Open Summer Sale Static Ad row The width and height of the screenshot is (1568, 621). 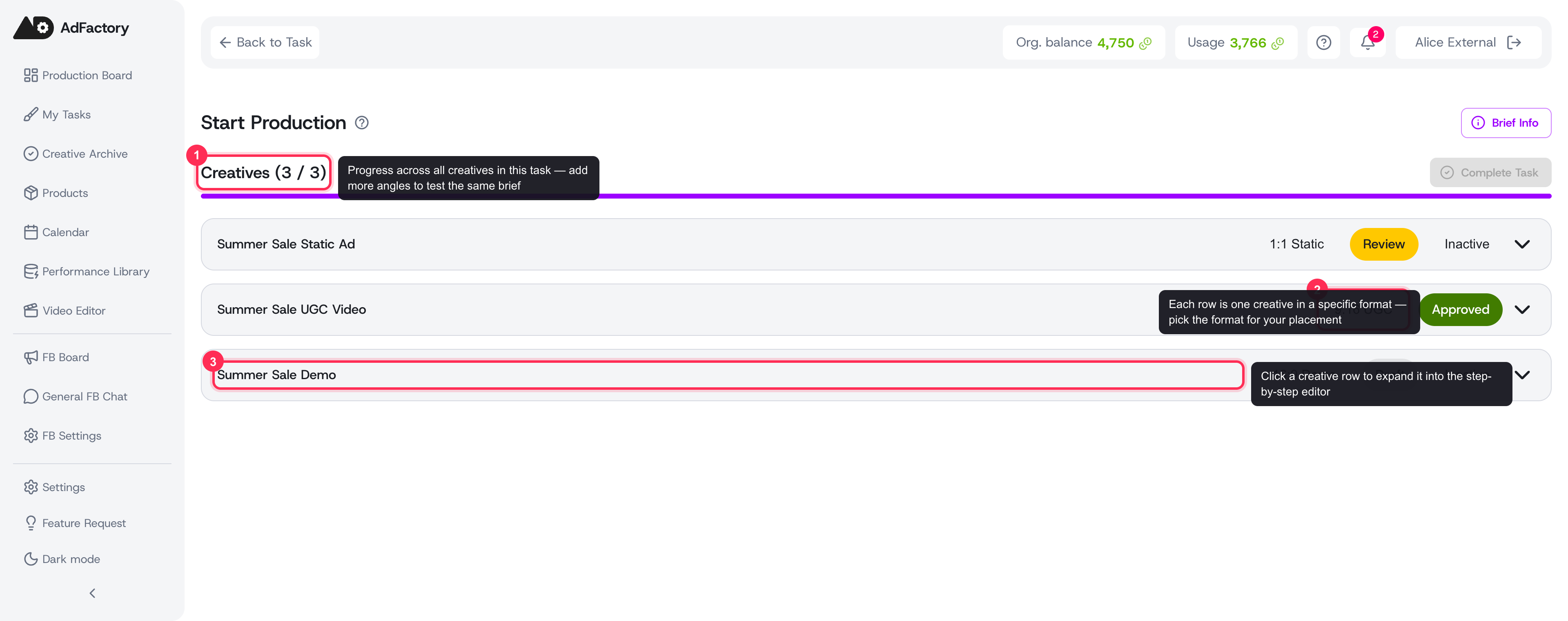tap(876, 244)
